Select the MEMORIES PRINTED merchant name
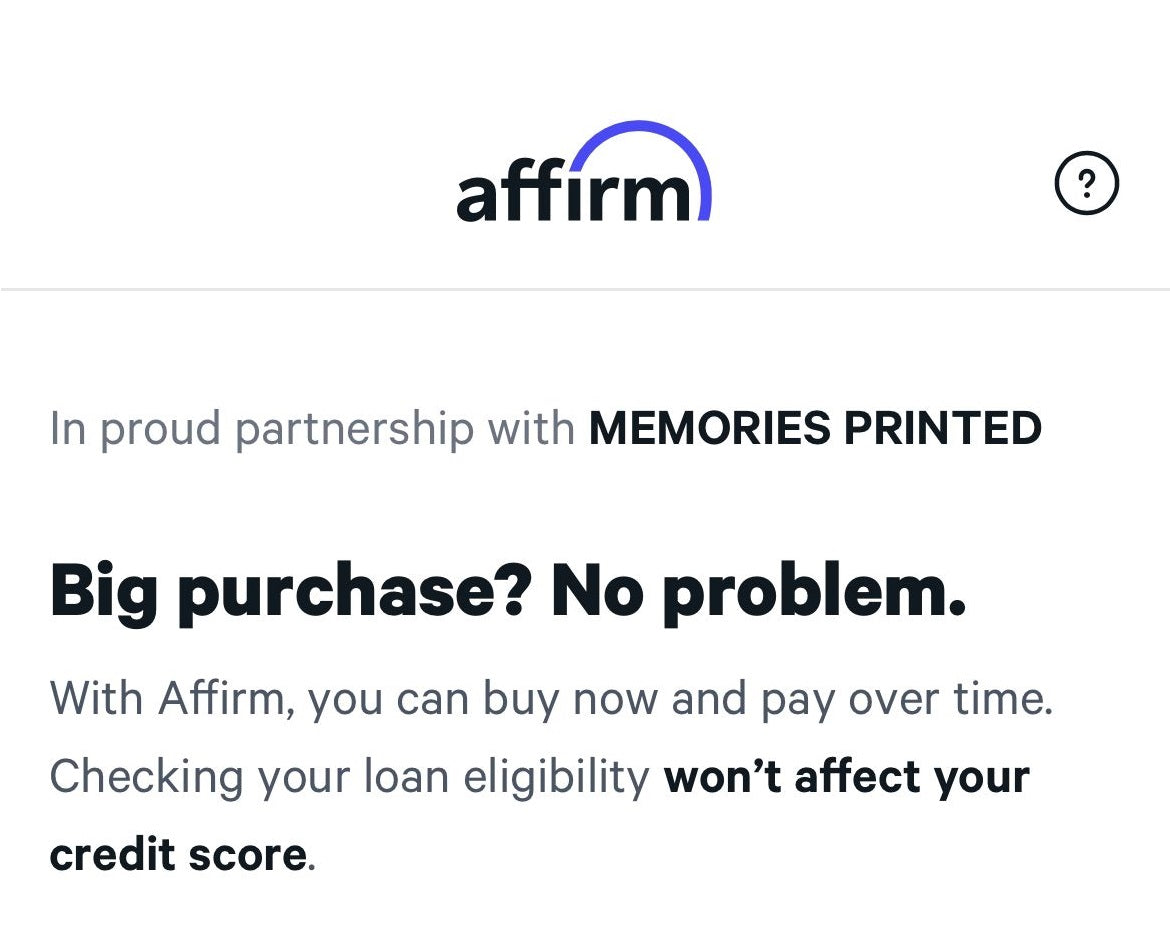 (815, 429)
